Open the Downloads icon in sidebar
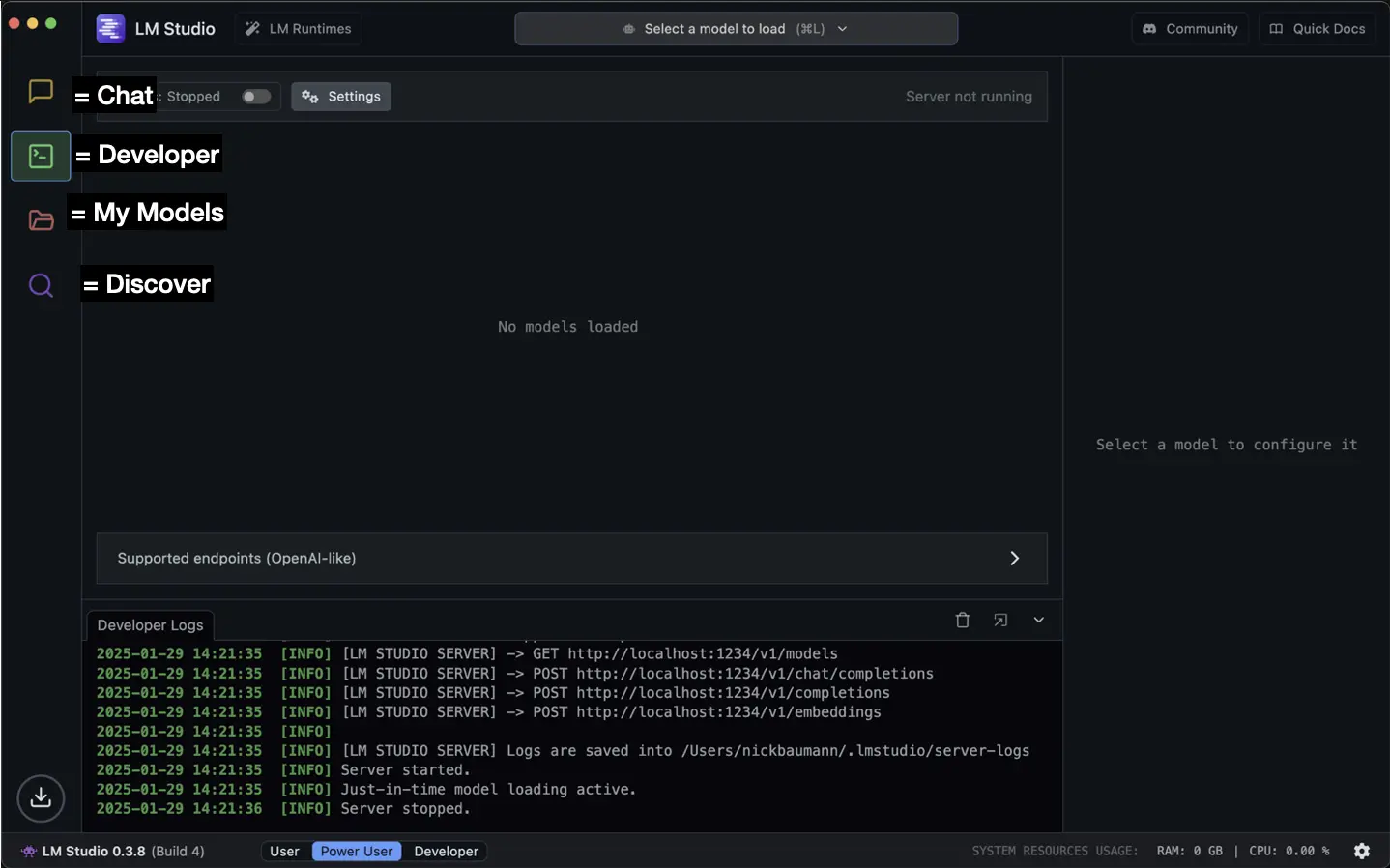 [x=41, y=797]
